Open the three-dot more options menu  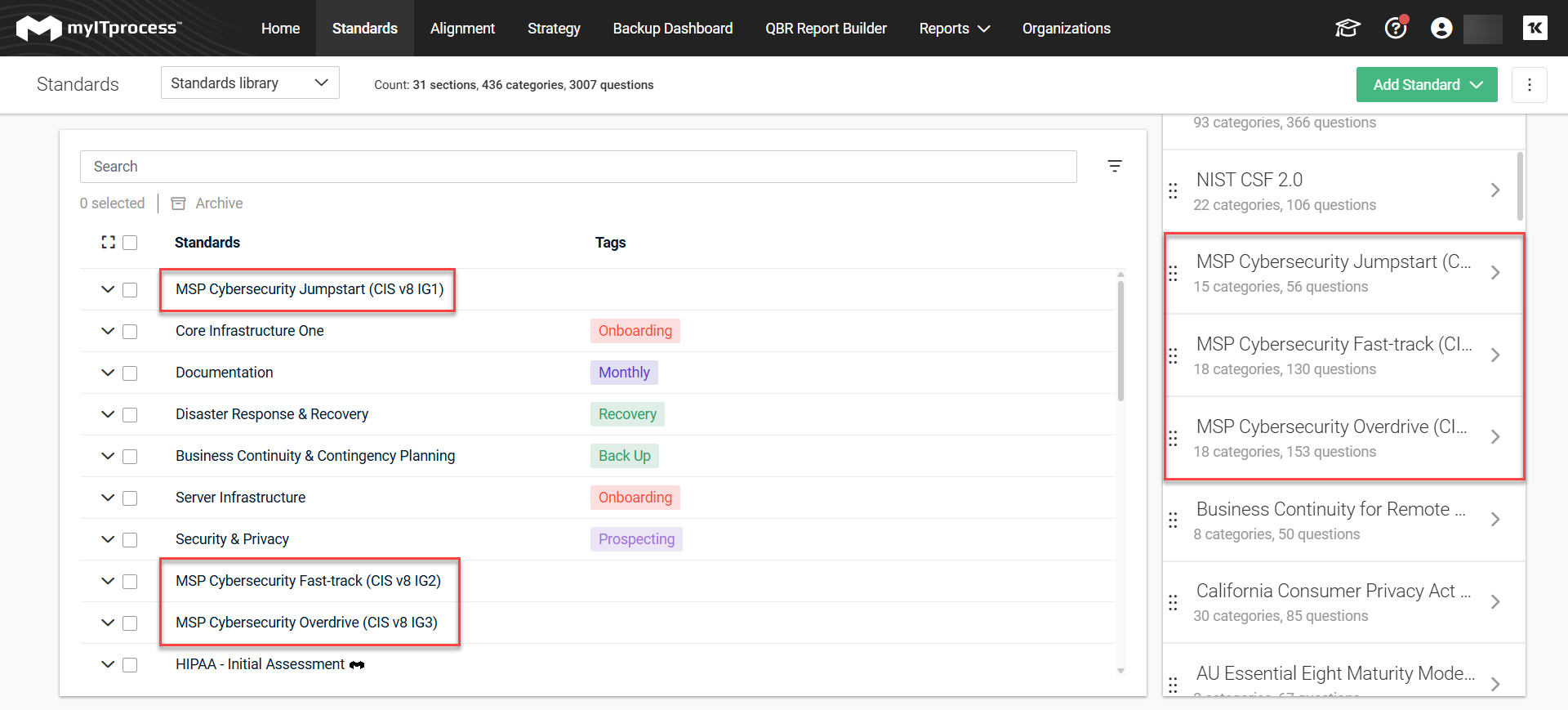[1530, 85]
